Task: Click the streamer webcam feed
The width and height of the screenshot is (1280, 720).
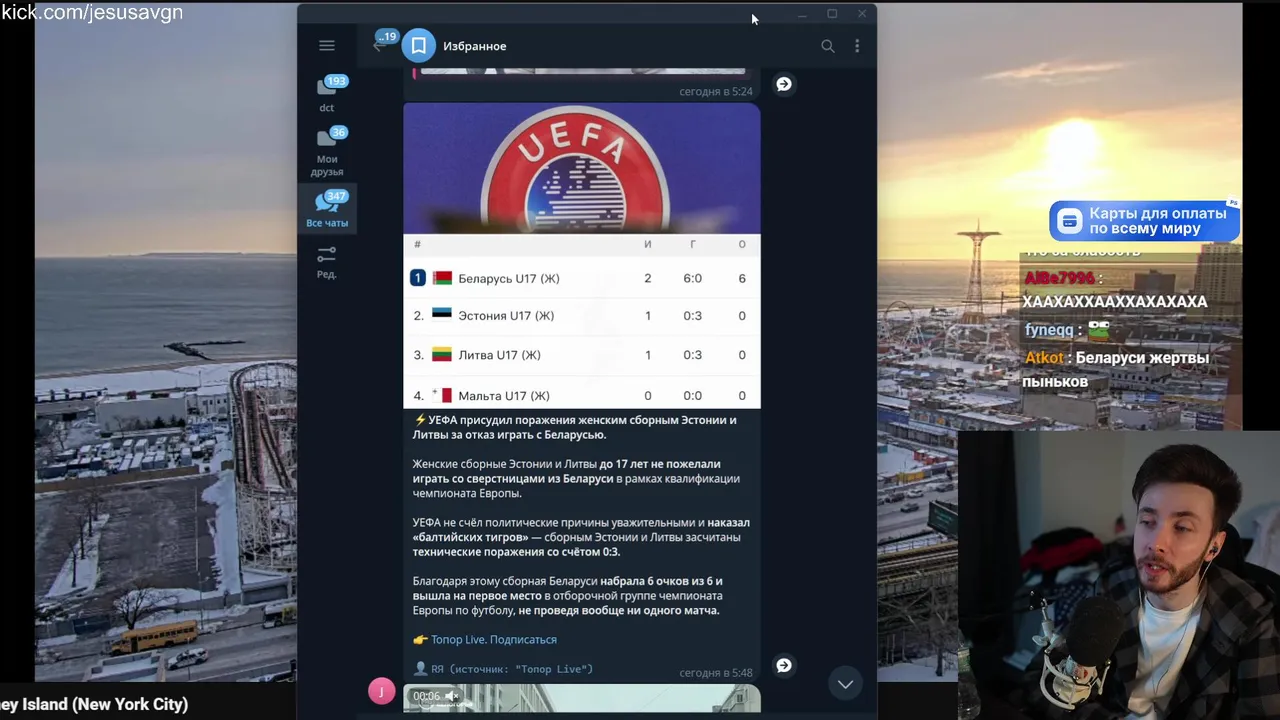Action: [x=1118, y=575]
